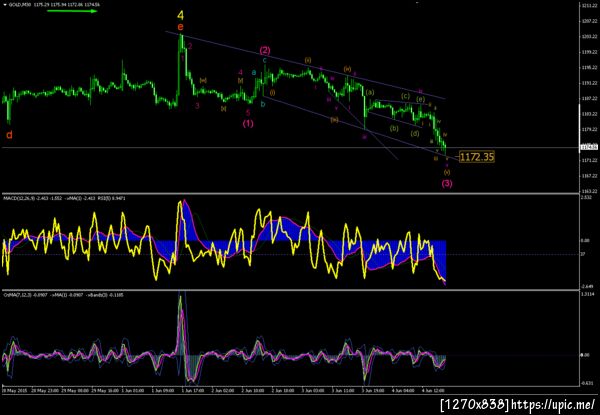Select the orange wave label d
The height and width of the screenshot is (415, 600).
point(10,135)
